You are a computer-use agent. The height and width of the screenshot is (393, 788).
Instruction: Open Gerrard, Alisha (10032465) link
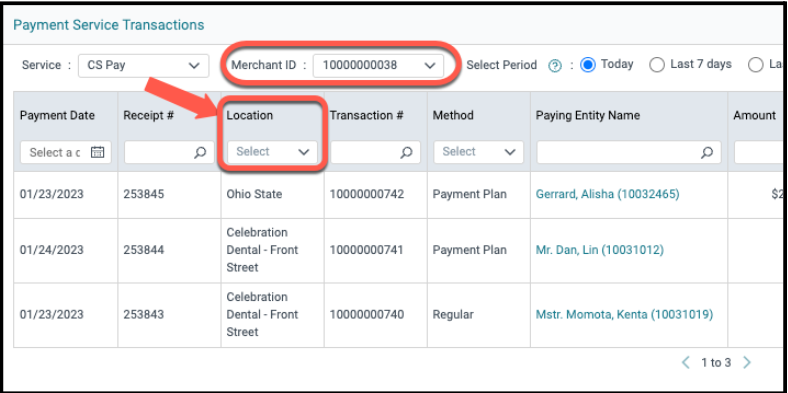(608, 194)
